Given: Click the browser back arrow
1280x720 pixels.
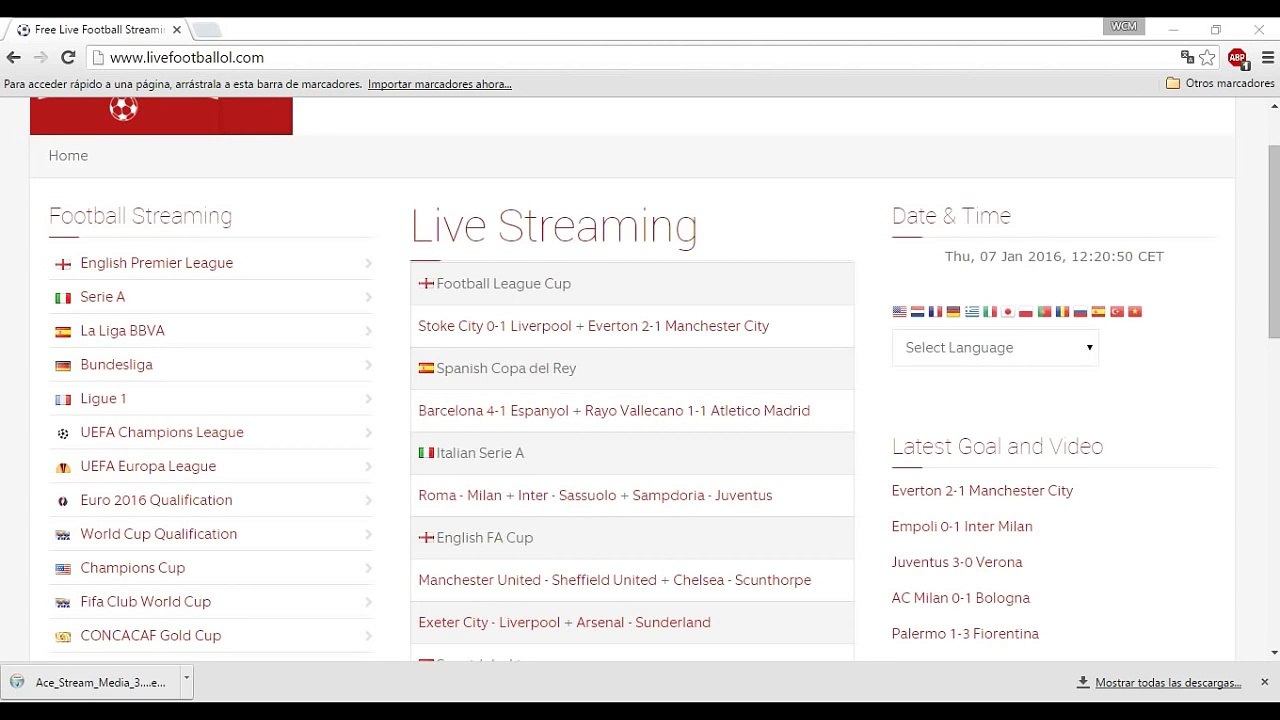Looking at the screenshot, I should pyautogui.click(x=14, y=57).
